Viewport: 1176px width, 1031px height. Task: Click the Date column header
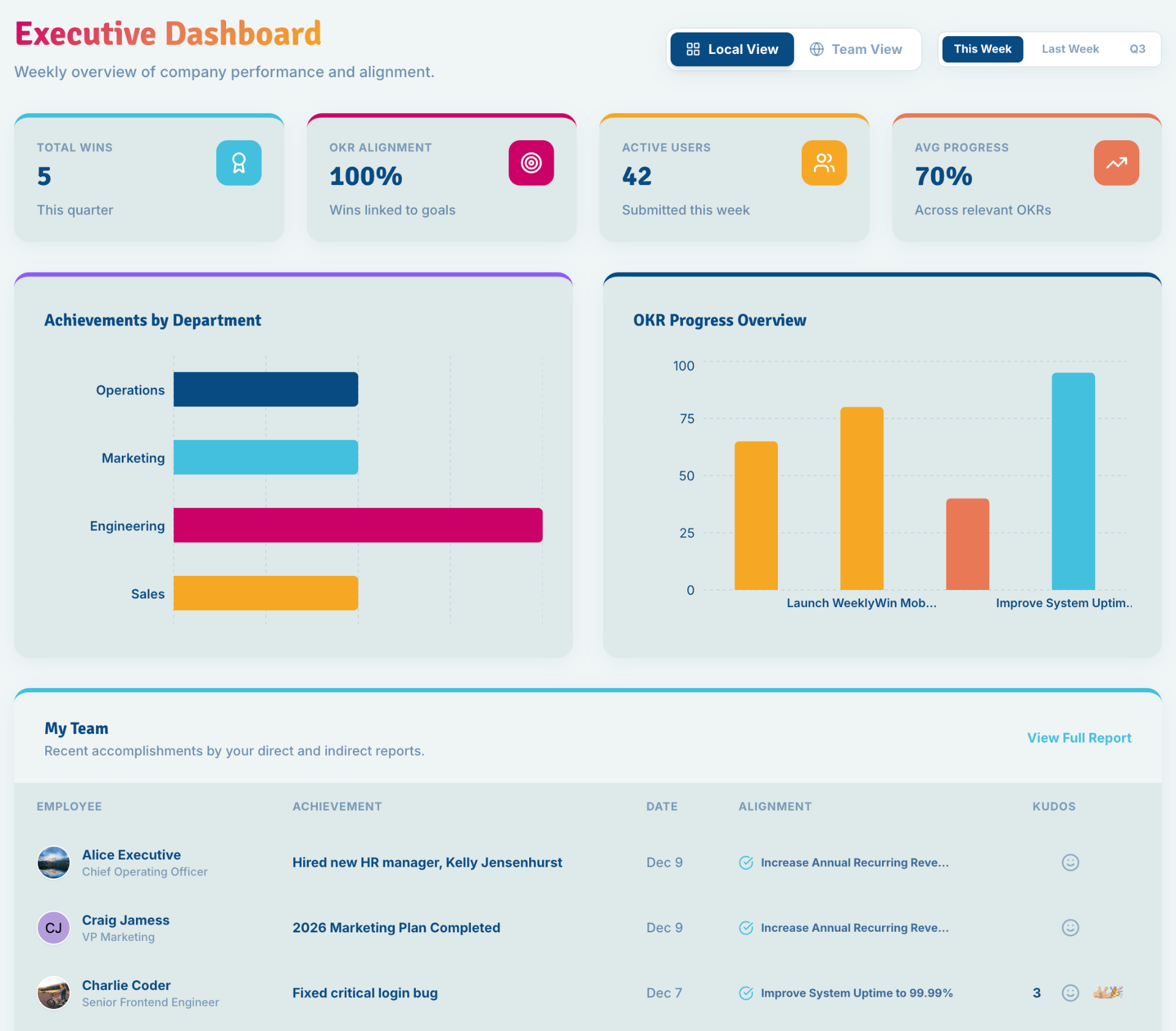click(x=661, y=806)
